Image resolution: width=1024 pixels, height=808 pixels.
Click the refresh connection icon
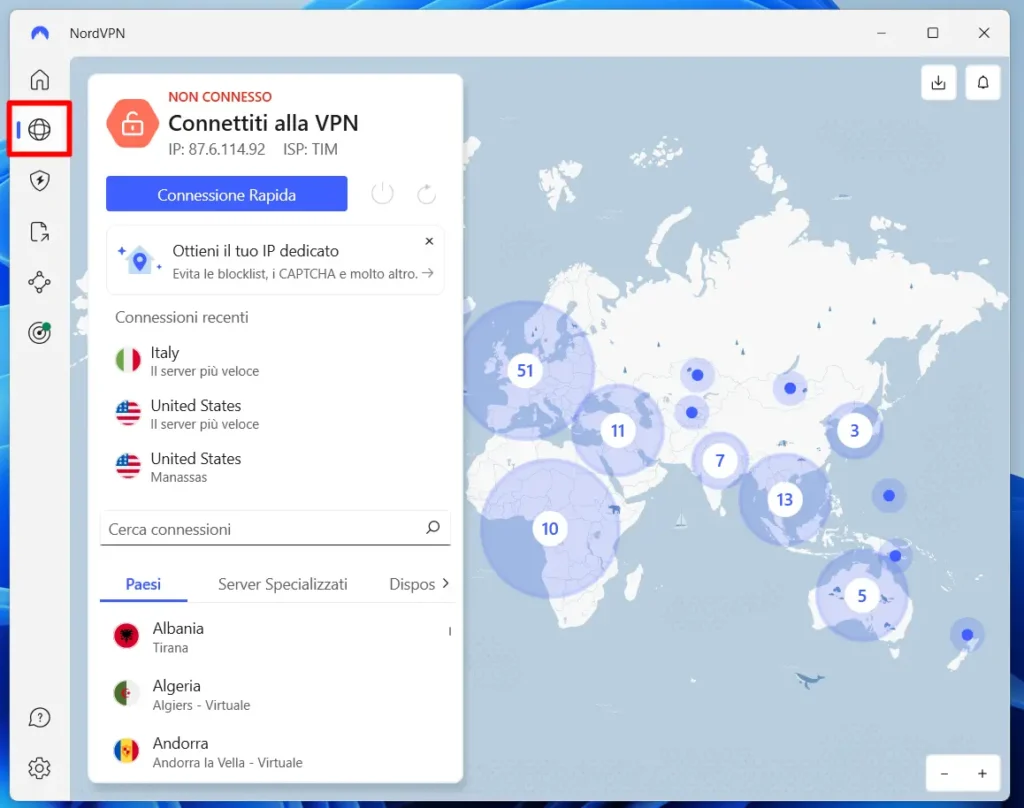coord(426,193)
